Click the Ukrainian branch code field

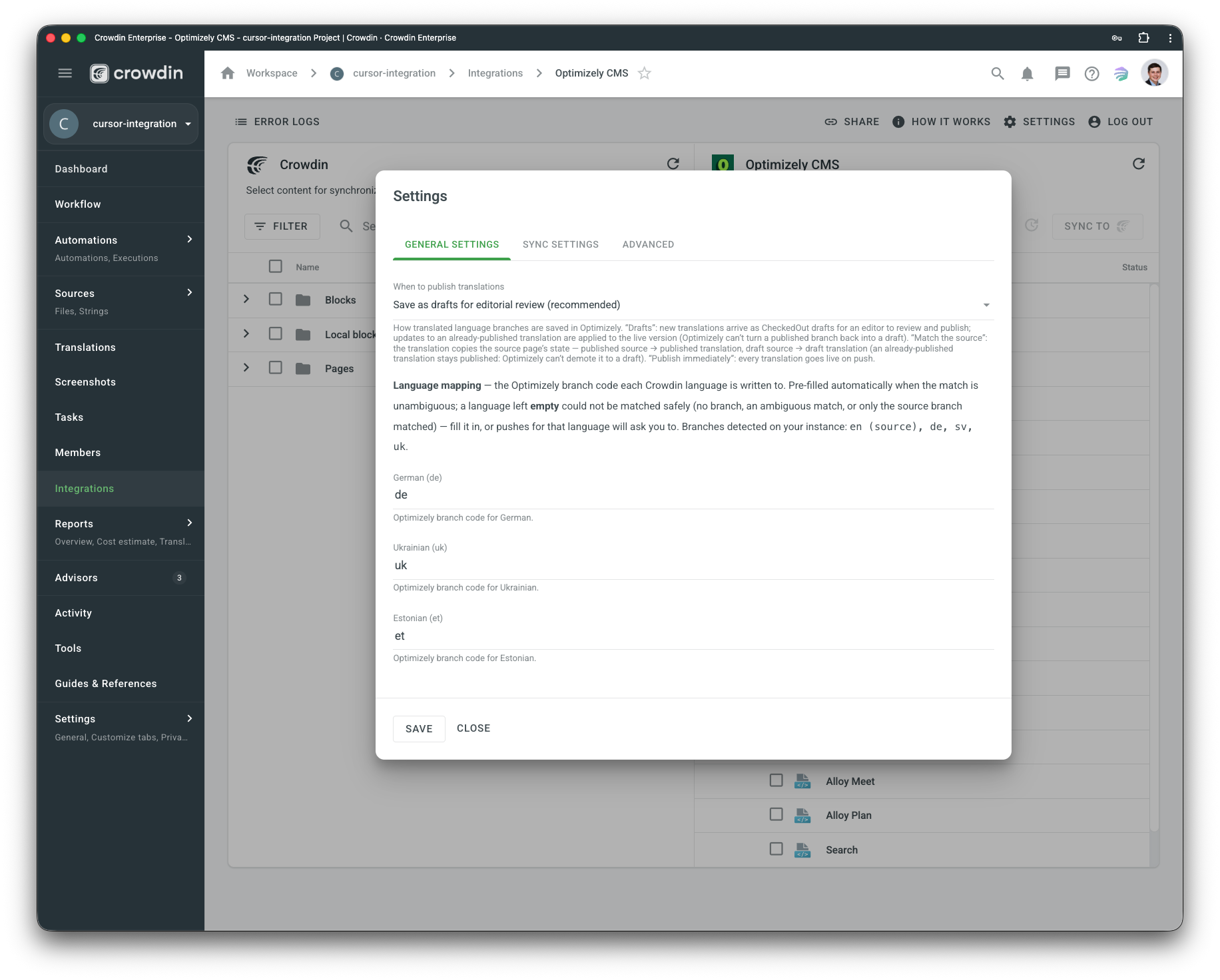pyautogui.click(x=693, y=566)
